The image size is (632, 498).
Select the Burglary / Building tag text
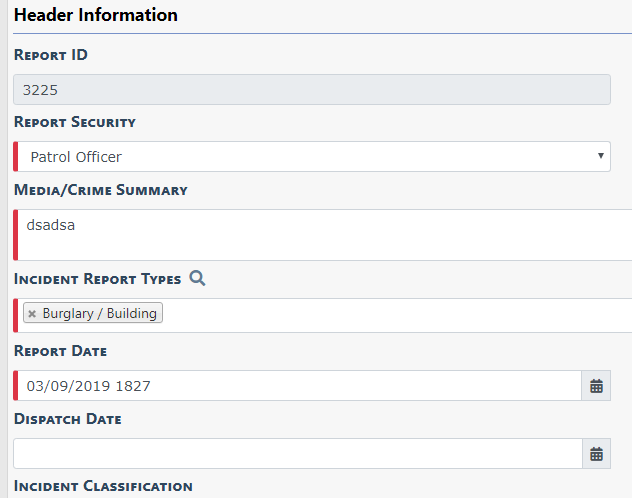pyautogui.click(x=99, y=314)
